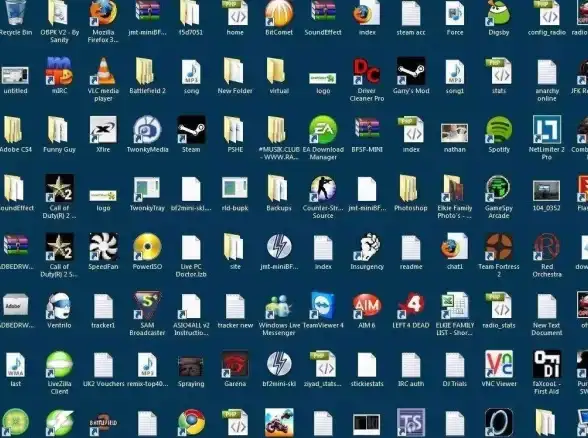588x438 pixels.
Task: Open Windows Live Messenger
Action: [279, 306]
